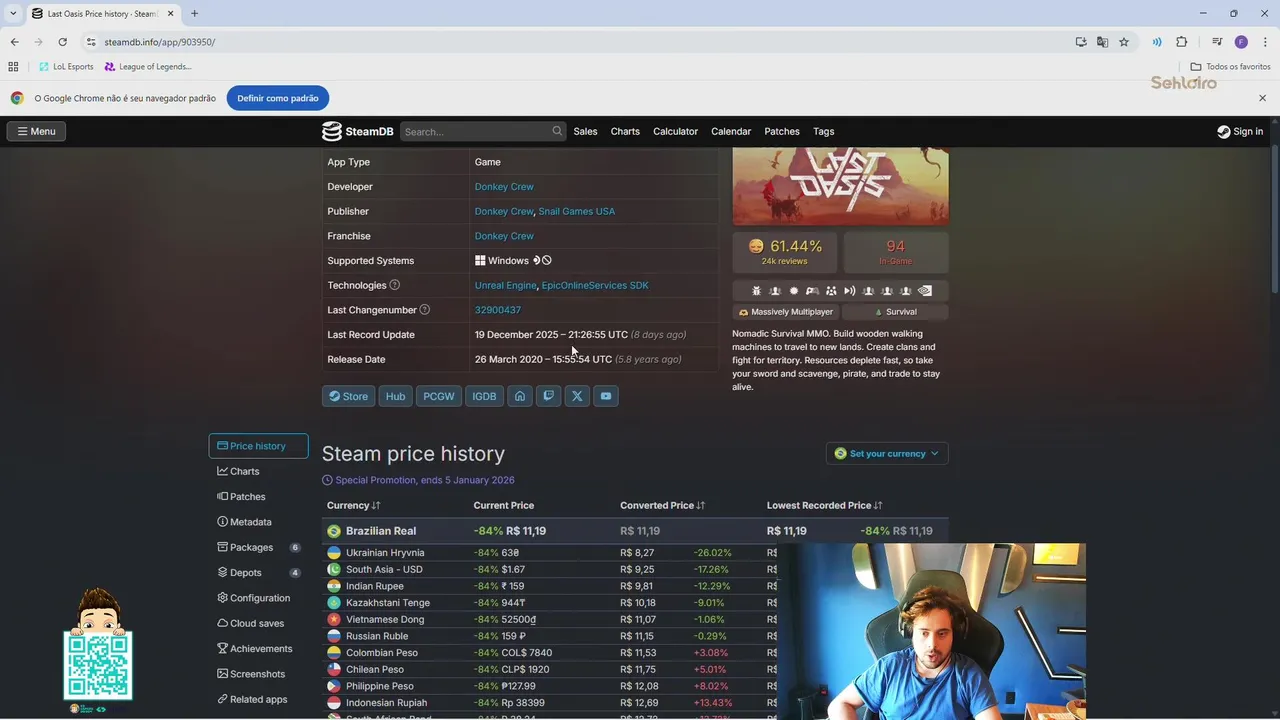Click the Last Changenumber help icon
The image size is (1280, 720).
point(425,310)
